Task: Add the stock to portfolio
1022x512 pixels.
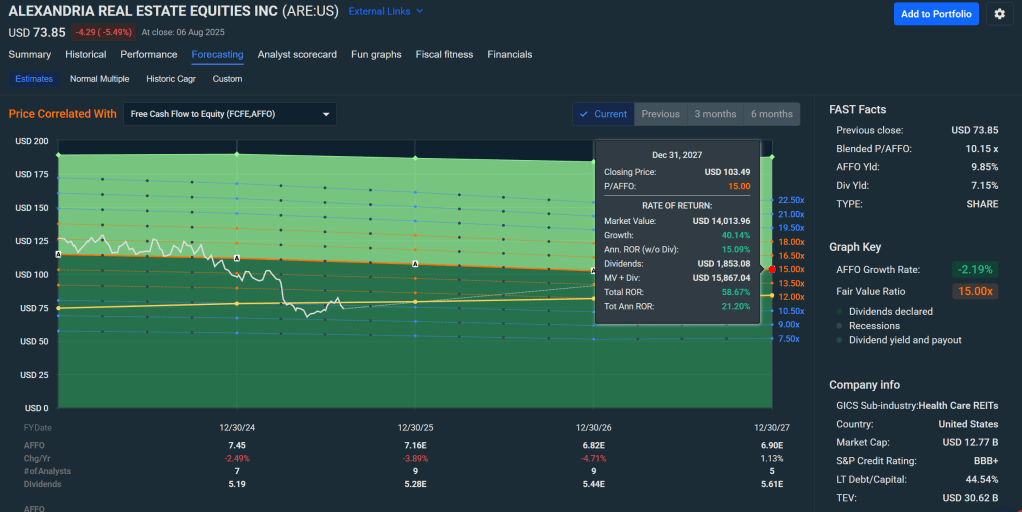Action: tap(936, 14)
